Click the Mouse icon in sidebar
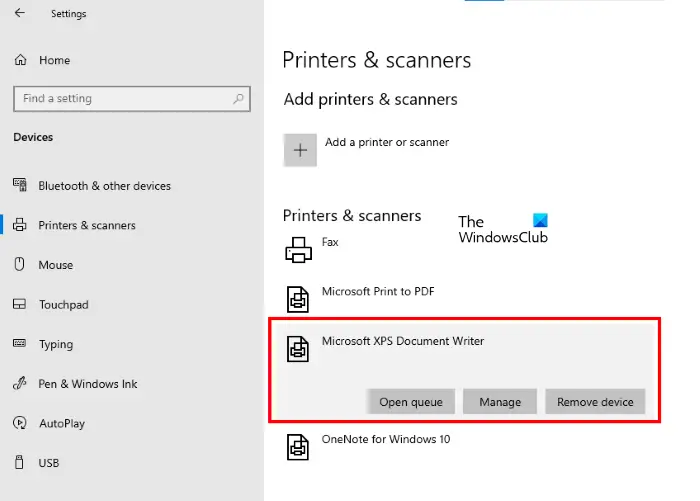The height and width of the screenshot is (501, 700). [20, 264]
